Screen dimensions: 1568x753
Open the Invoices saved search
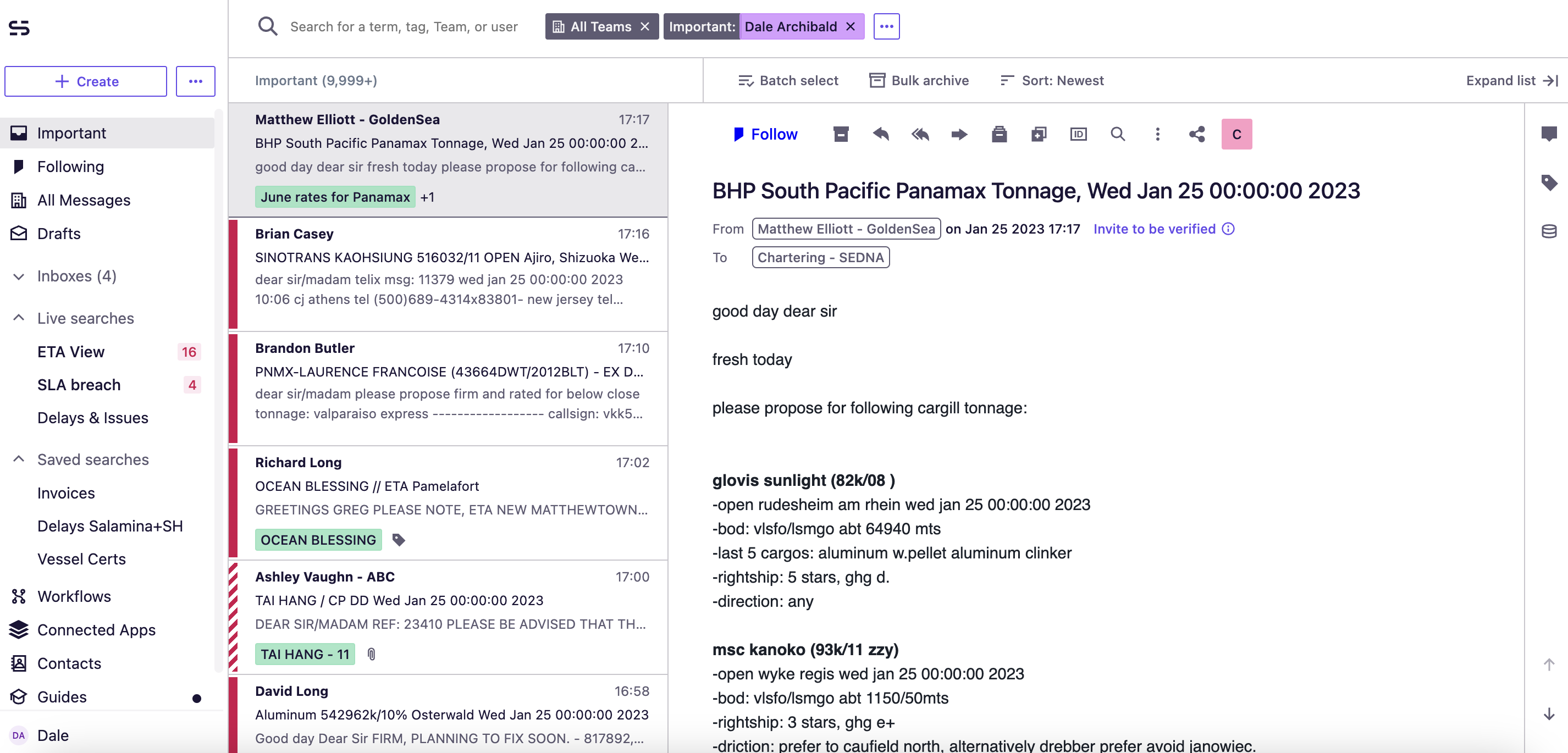107,492
